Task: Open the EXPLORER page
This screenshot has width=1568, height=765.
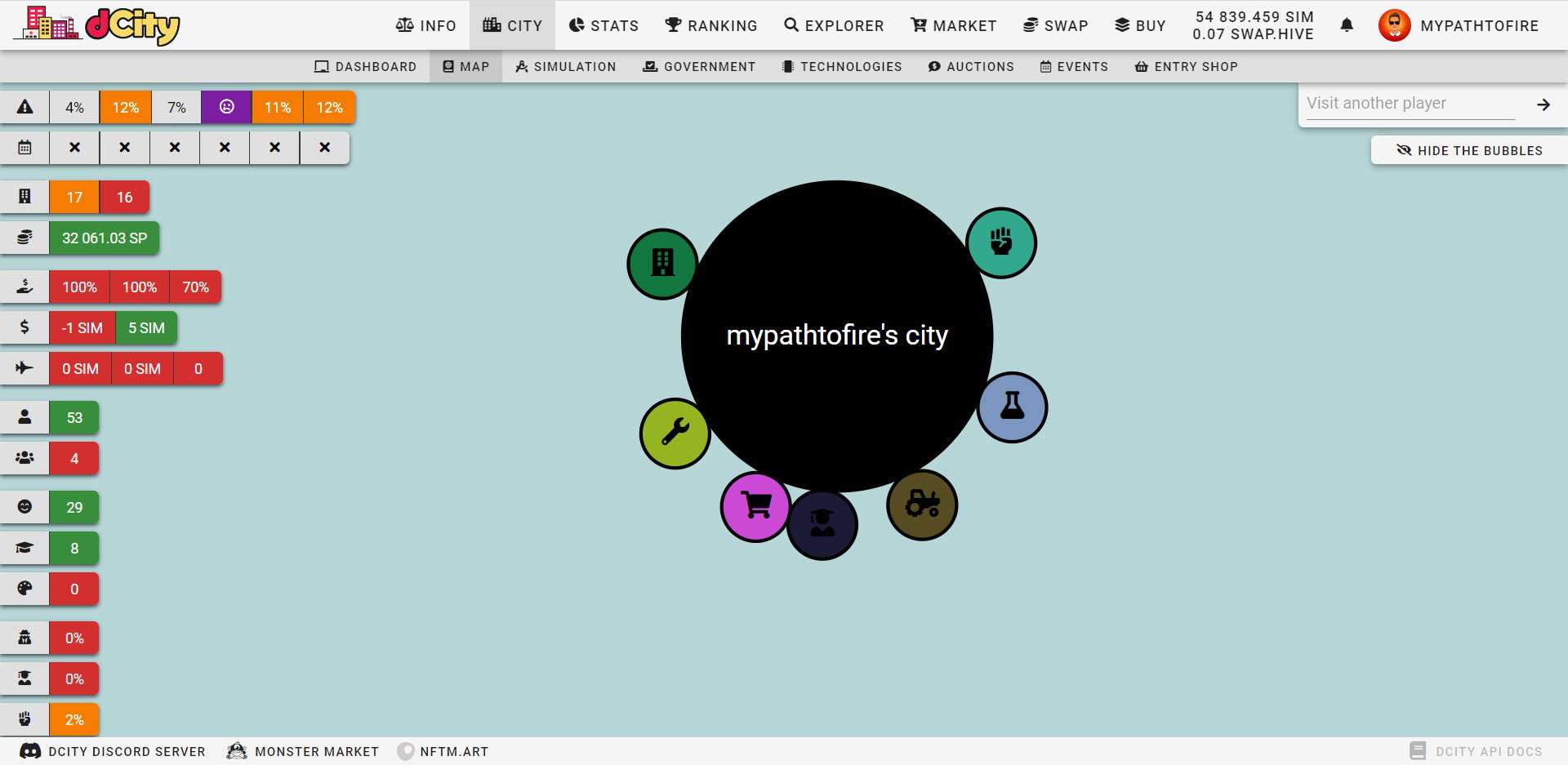Action: tap(834, 25)
